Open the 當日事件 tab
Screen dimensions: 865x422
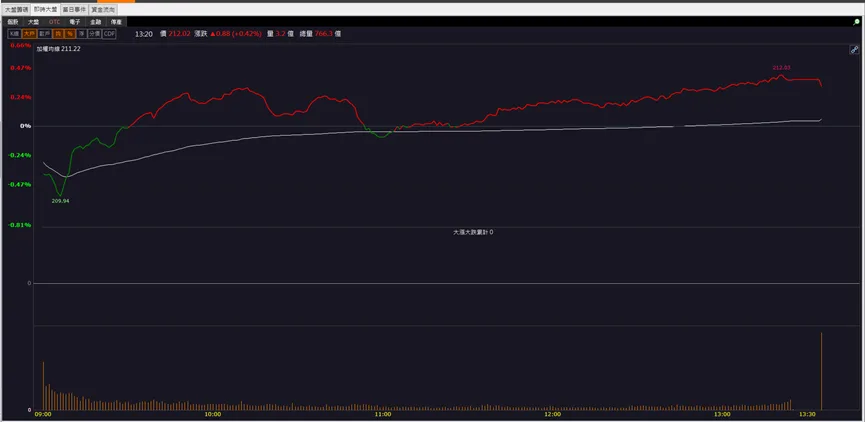[74, 9]
